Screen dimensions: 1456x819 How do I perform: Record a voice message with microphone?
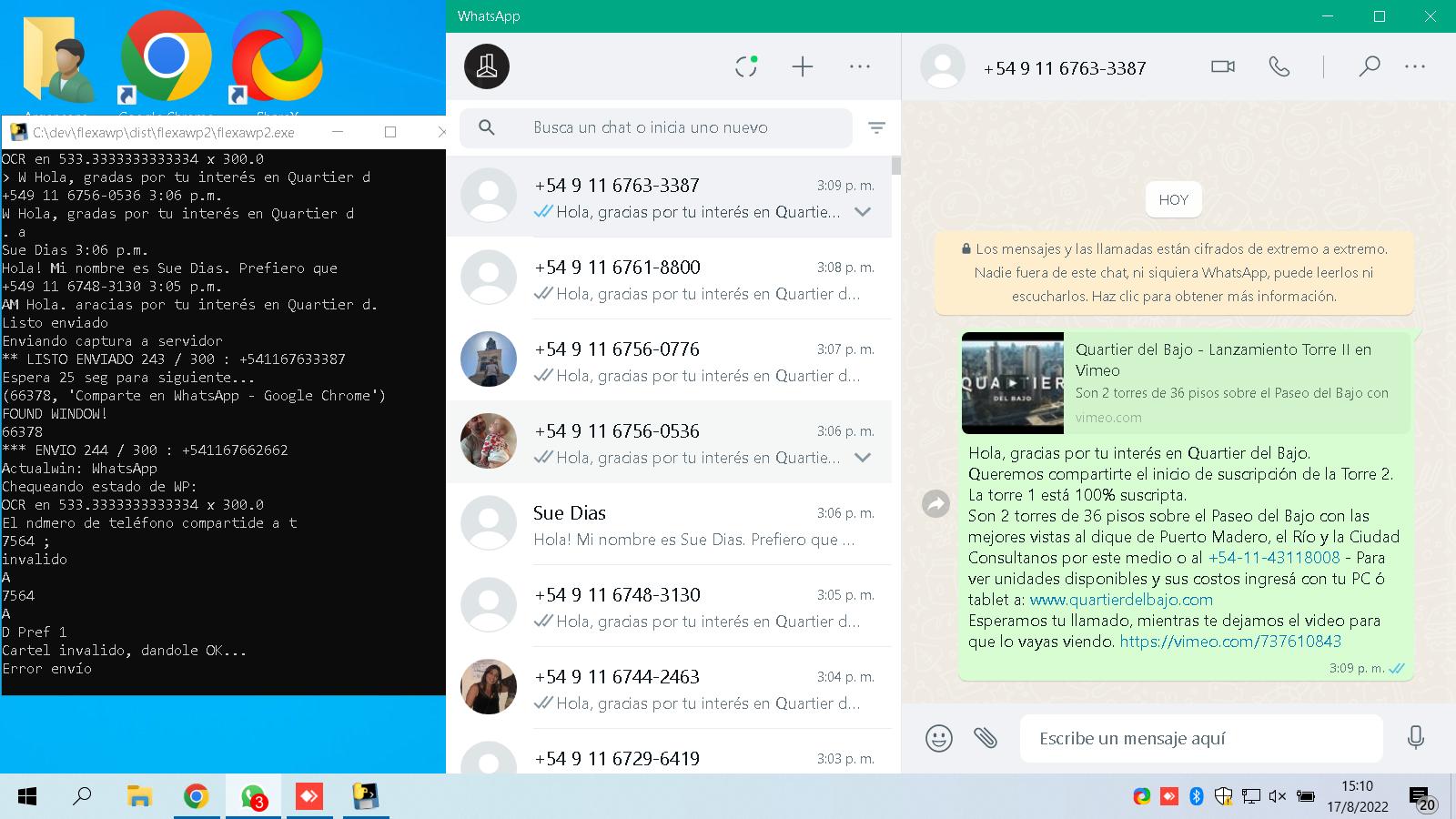[x=1415, y=738]
